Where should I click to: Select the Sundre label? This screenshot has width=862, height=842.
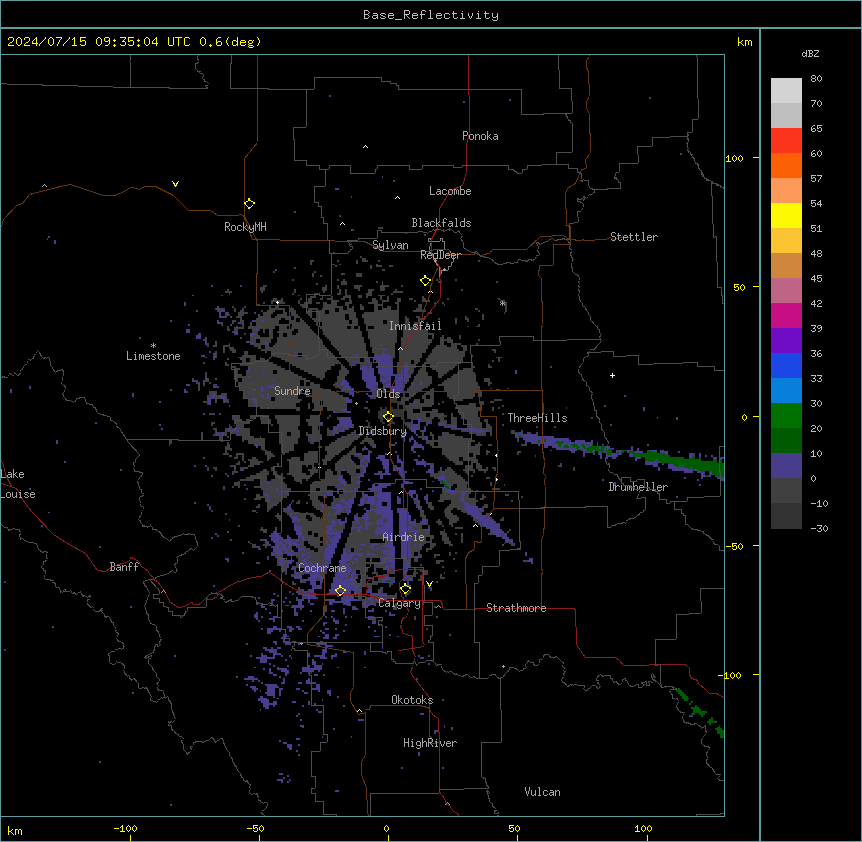pos(292,391)
